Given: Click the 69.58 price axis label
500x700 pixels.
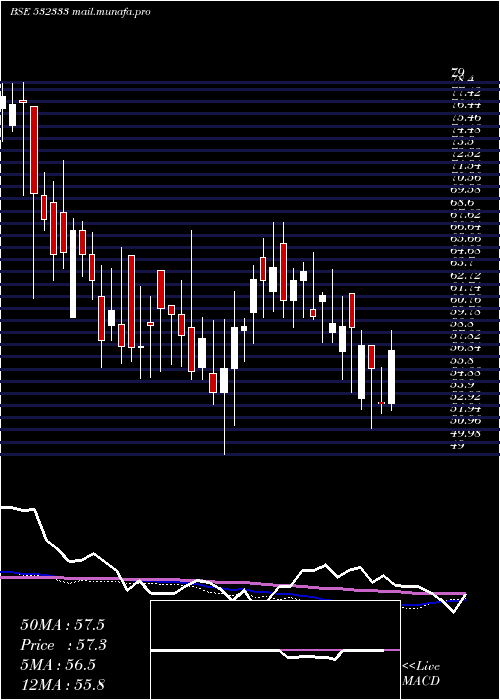Looking at the screenshot, I should tap(466, 190).
